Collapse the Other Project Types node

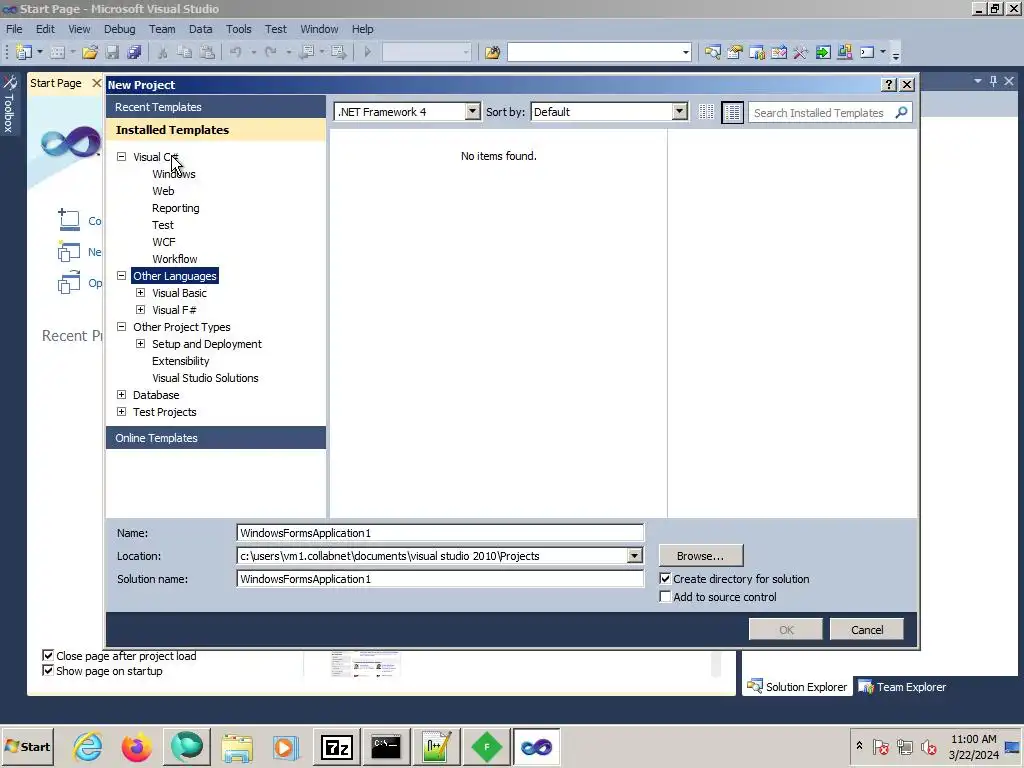click(121, 327)
